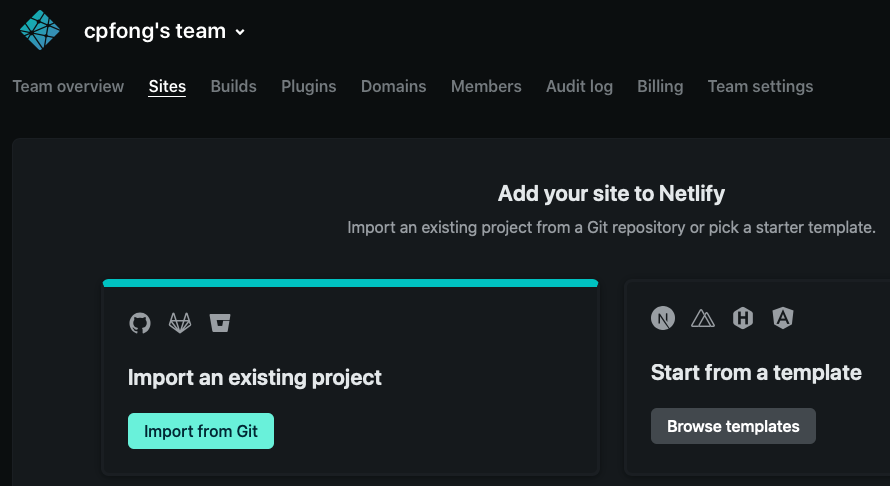Open Team settings tab

click(x=760, y=86)
